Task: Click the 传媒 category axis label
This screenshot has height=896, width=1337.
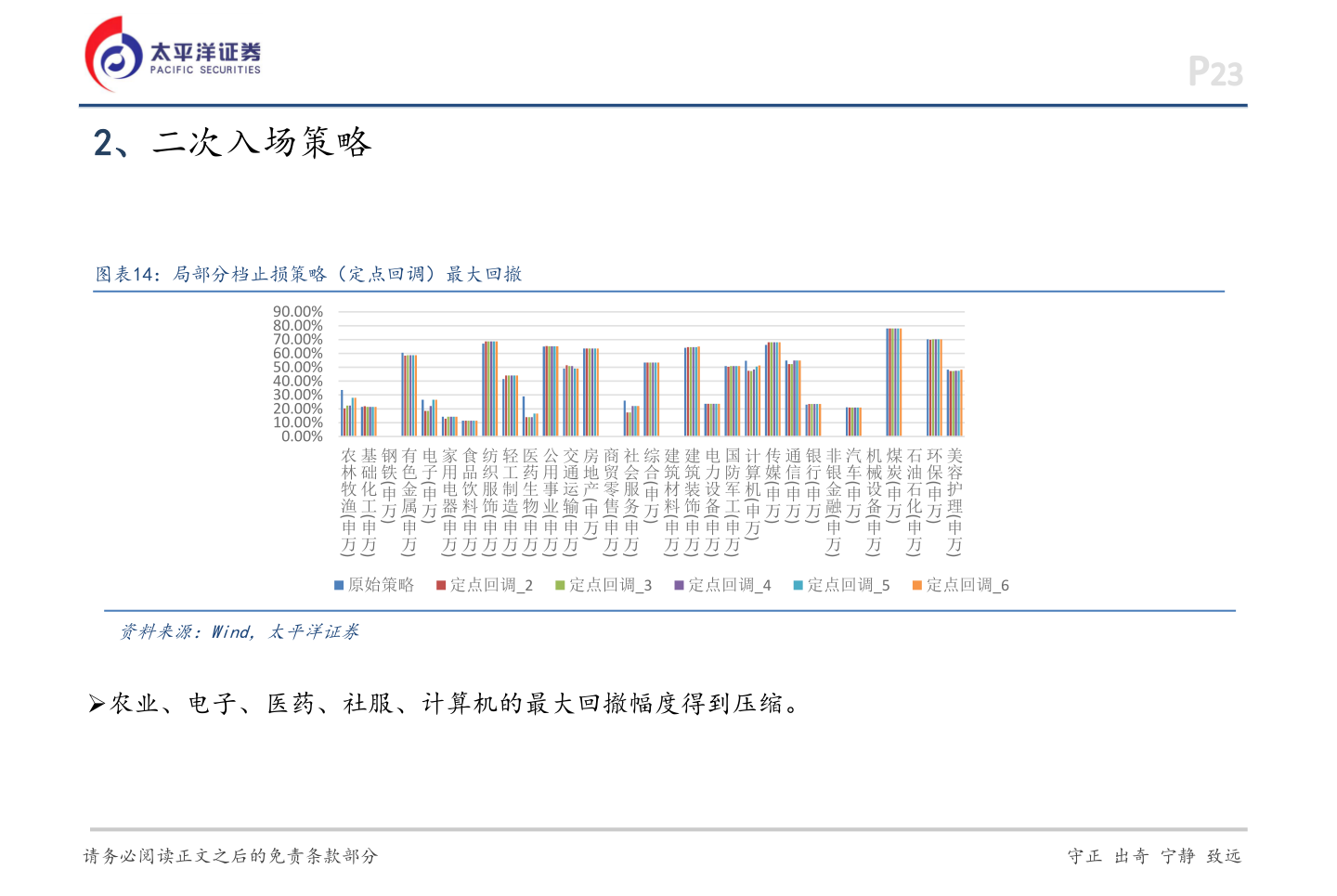Action: (x=773, y=484)
